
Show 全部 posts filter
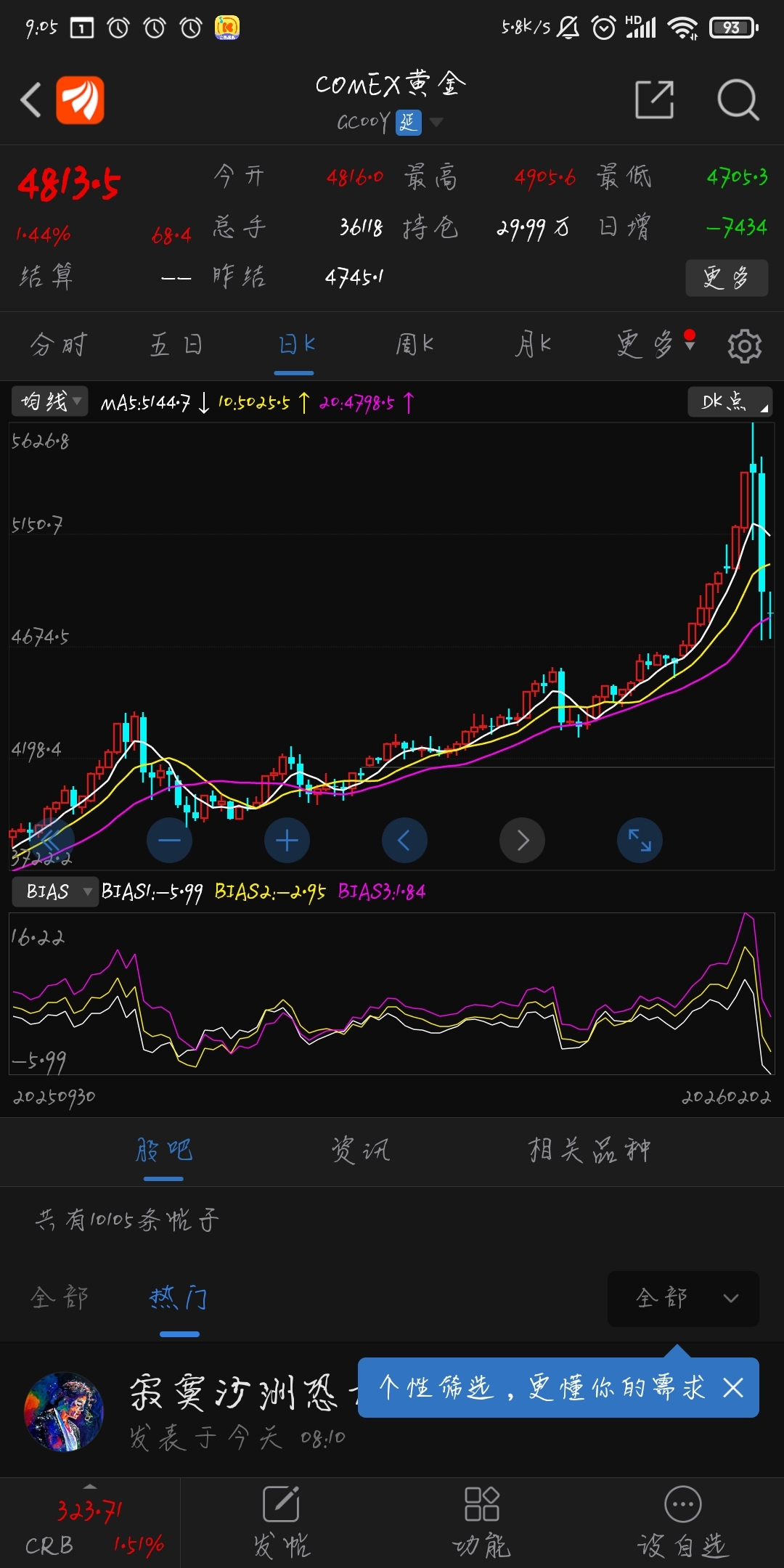60,1297
